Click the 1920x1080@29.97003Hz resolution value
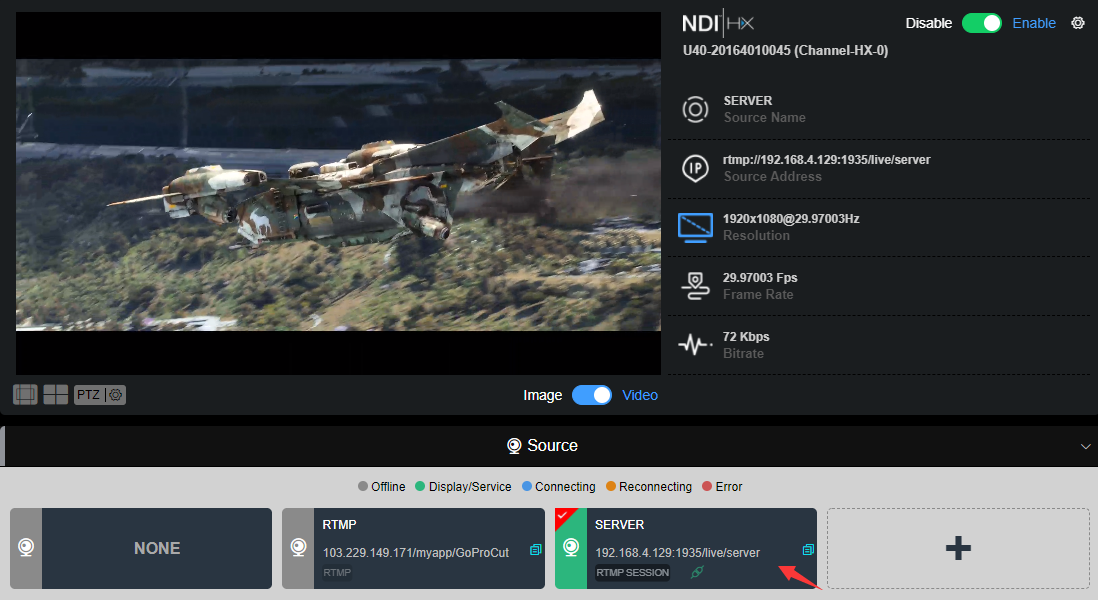This screenshot has height=600, width=1098. 791,218
